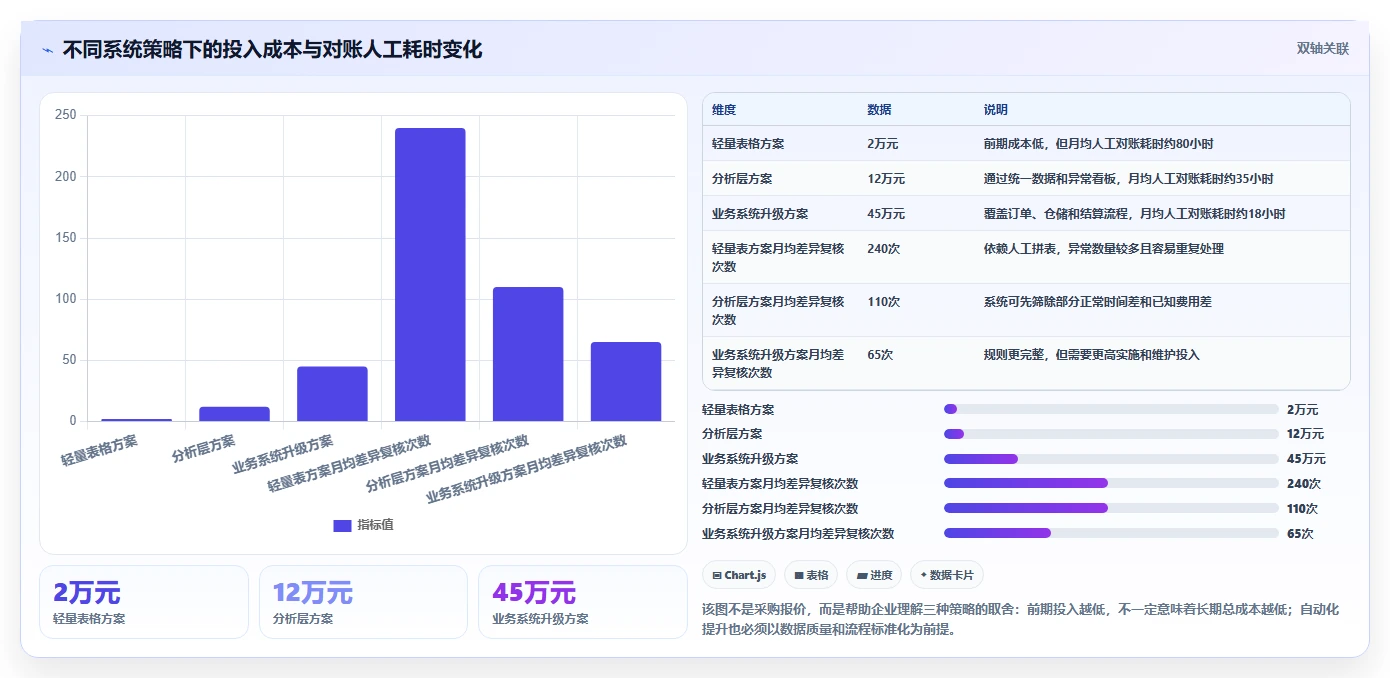This screenshot has height=678, width=1390.
Task: Click the header icon beside the title
Action: pos(47,50)
